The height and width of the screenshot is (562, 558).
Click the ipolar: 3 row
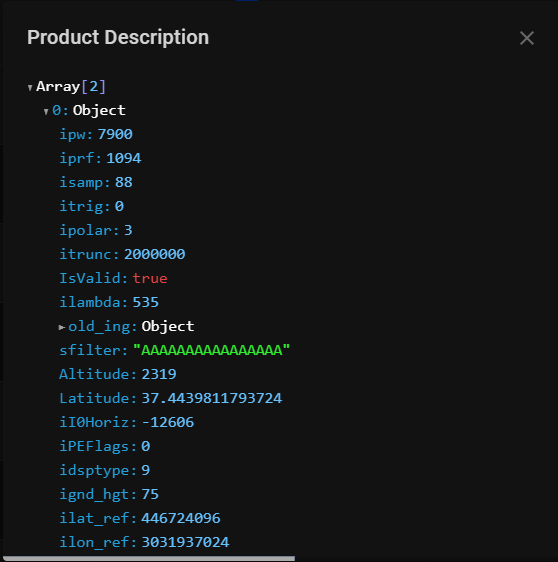96,230
